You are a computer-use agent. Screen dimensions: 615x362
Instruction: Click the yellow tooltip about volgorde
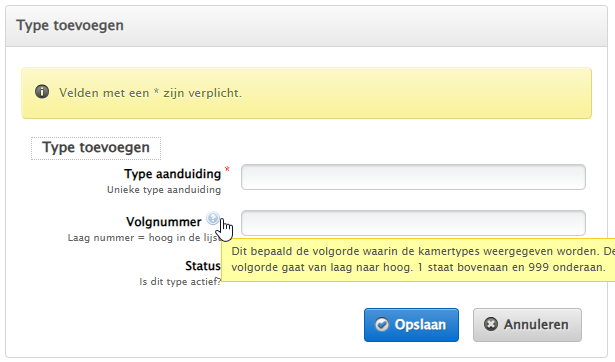click(418, 260)
